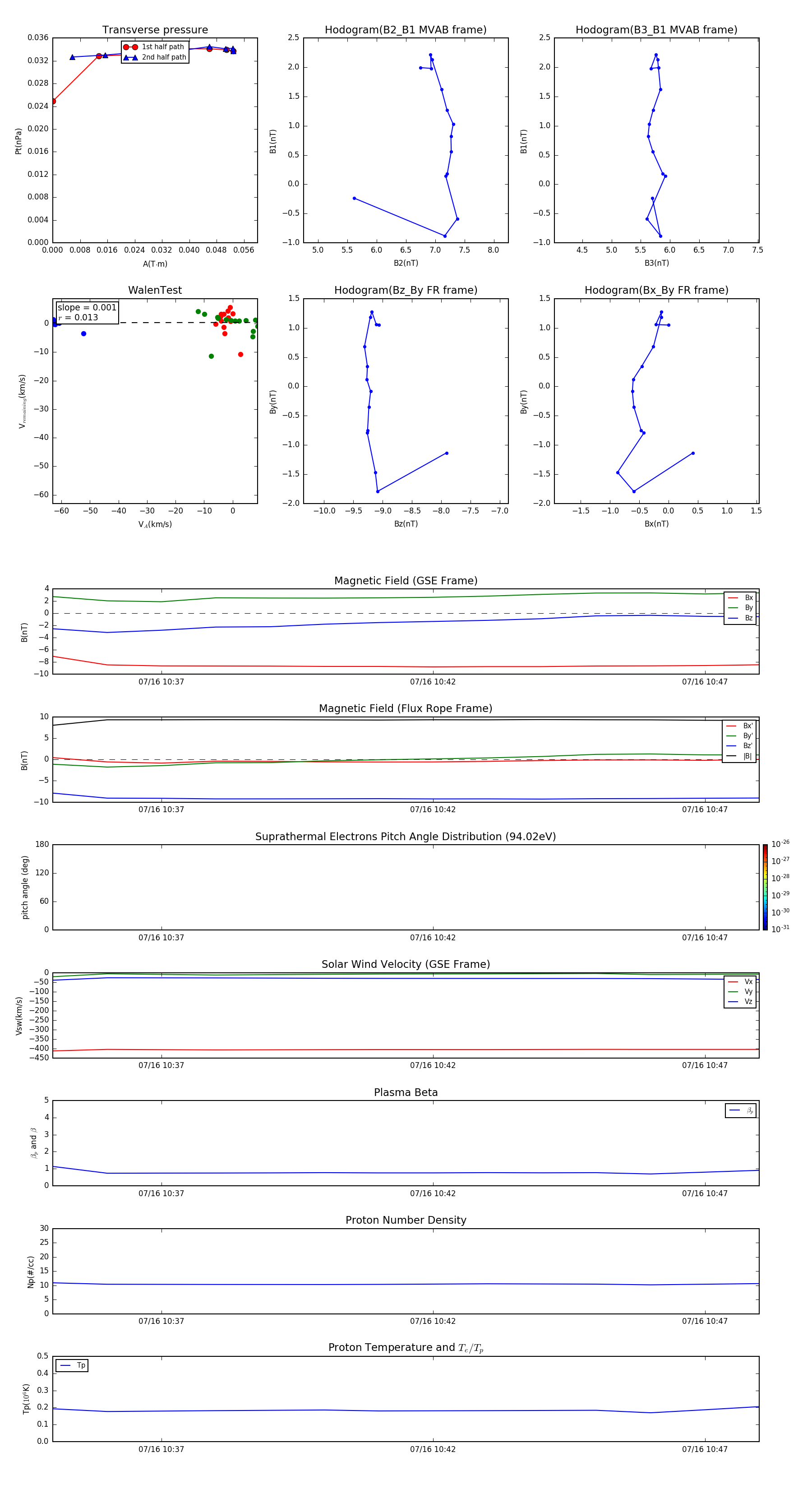The image size is (812, 1489).
Task: Click the 'Hodogram(B3_B1 MVAB frame)' title
Action: 656,30
